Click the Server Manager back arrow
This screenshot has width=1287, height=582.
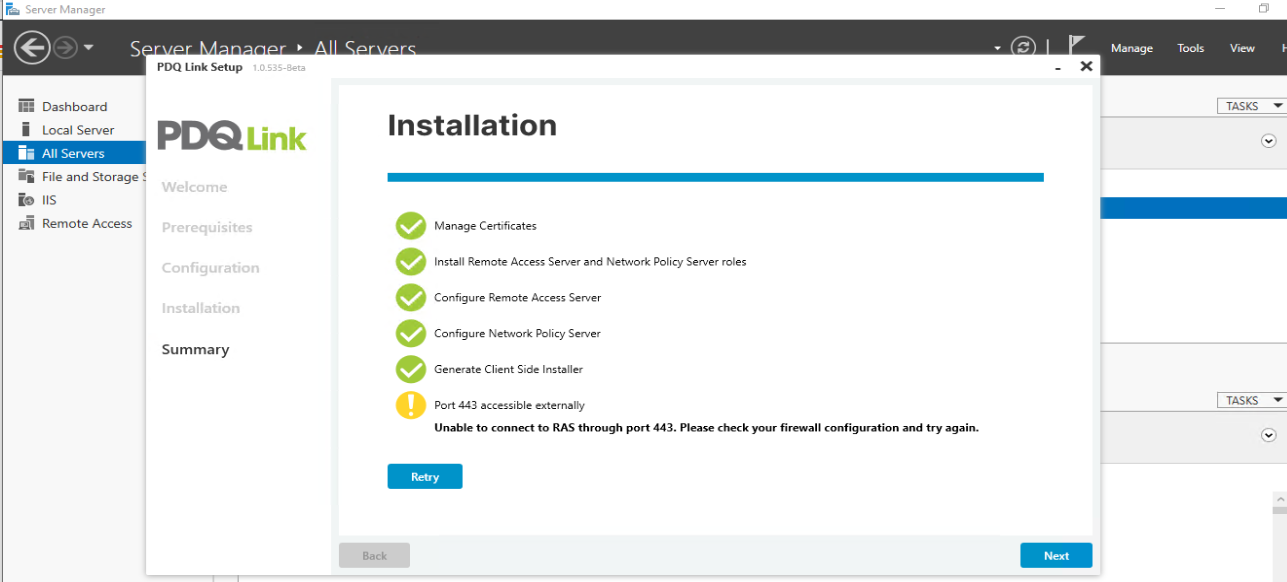pyautogui.click(x=32, y=47)
